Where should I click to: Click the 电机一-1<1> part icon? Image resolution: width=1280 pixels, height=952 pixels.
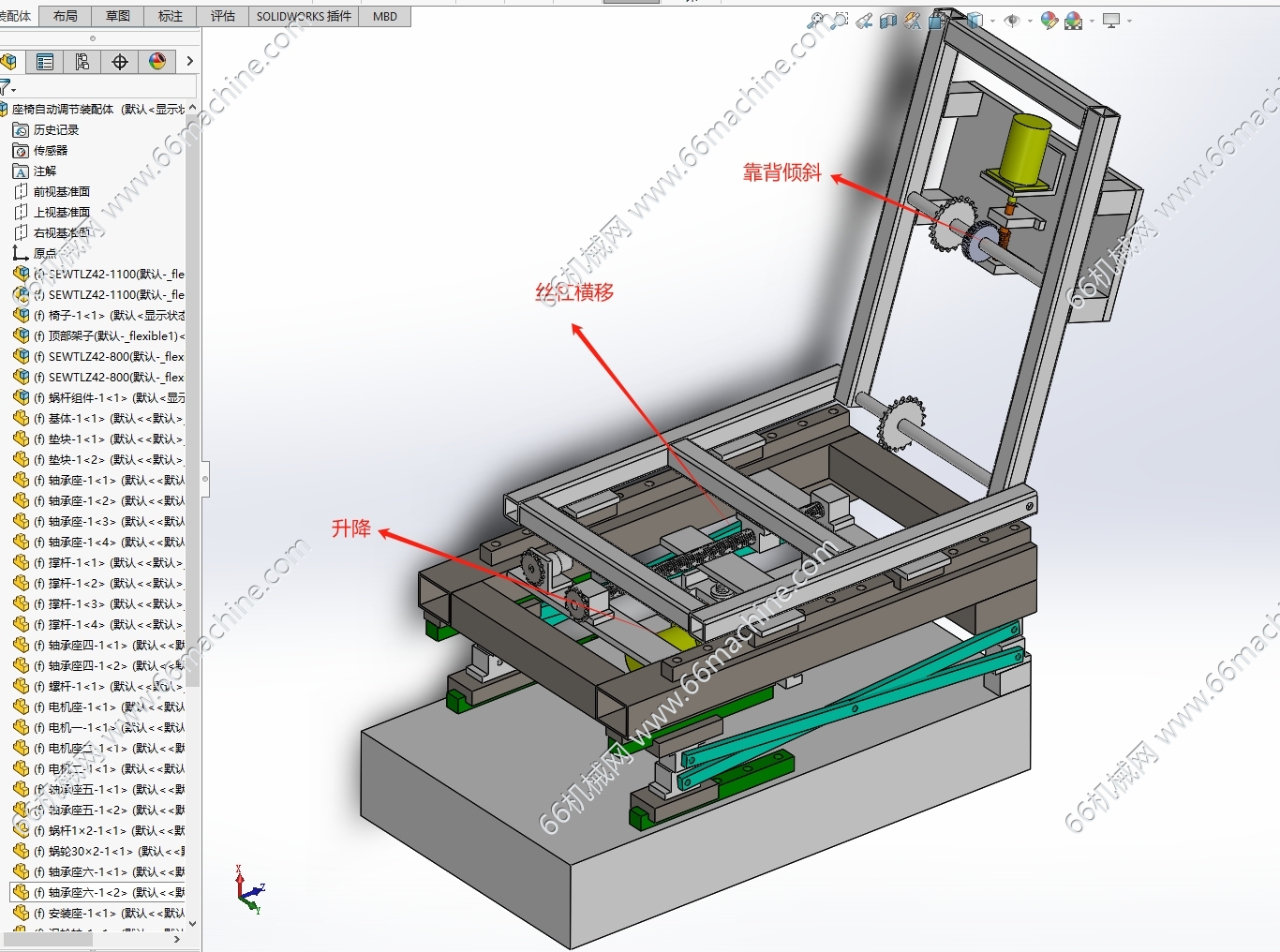[21, 727]
